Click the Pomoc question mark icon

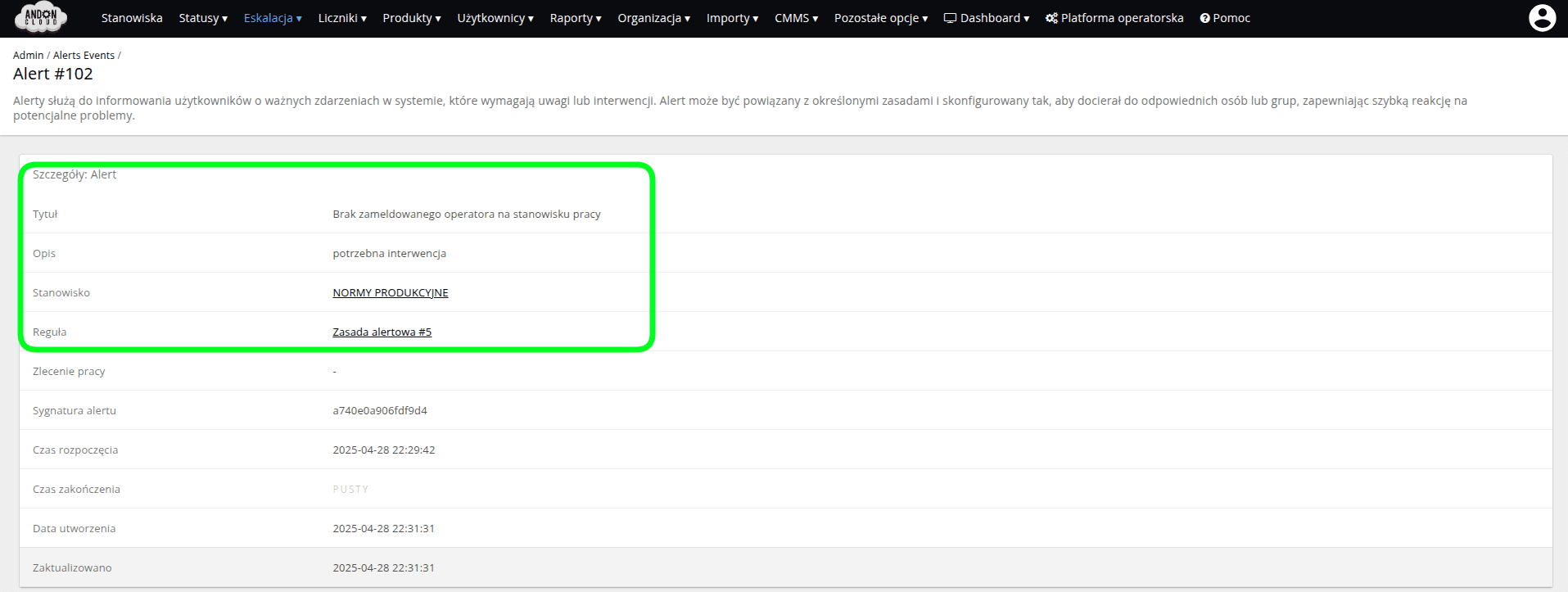(x=1204, y=18)
